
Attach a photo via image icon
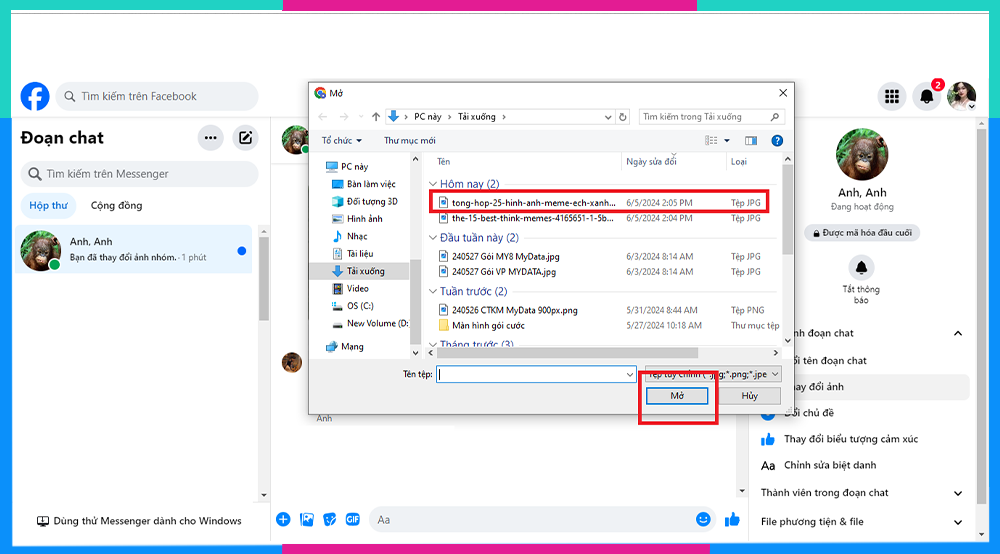coord(307,520)
